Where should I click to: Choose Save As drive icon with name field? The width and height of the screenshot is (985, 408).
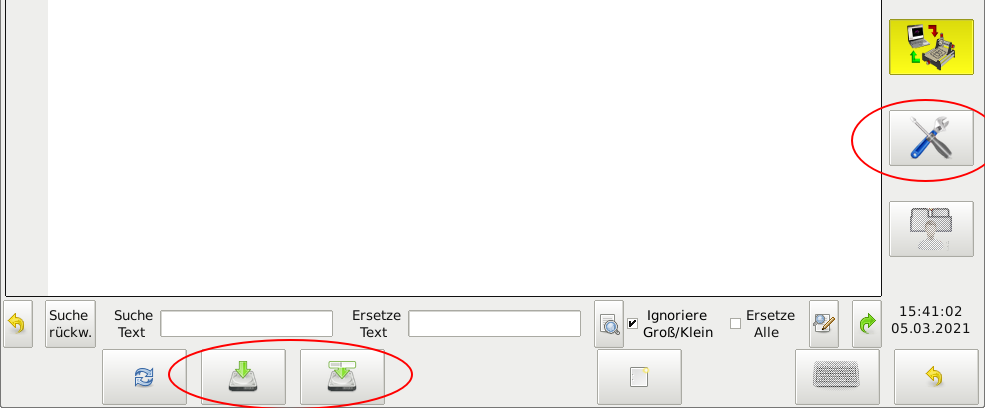tap(342, 377)
